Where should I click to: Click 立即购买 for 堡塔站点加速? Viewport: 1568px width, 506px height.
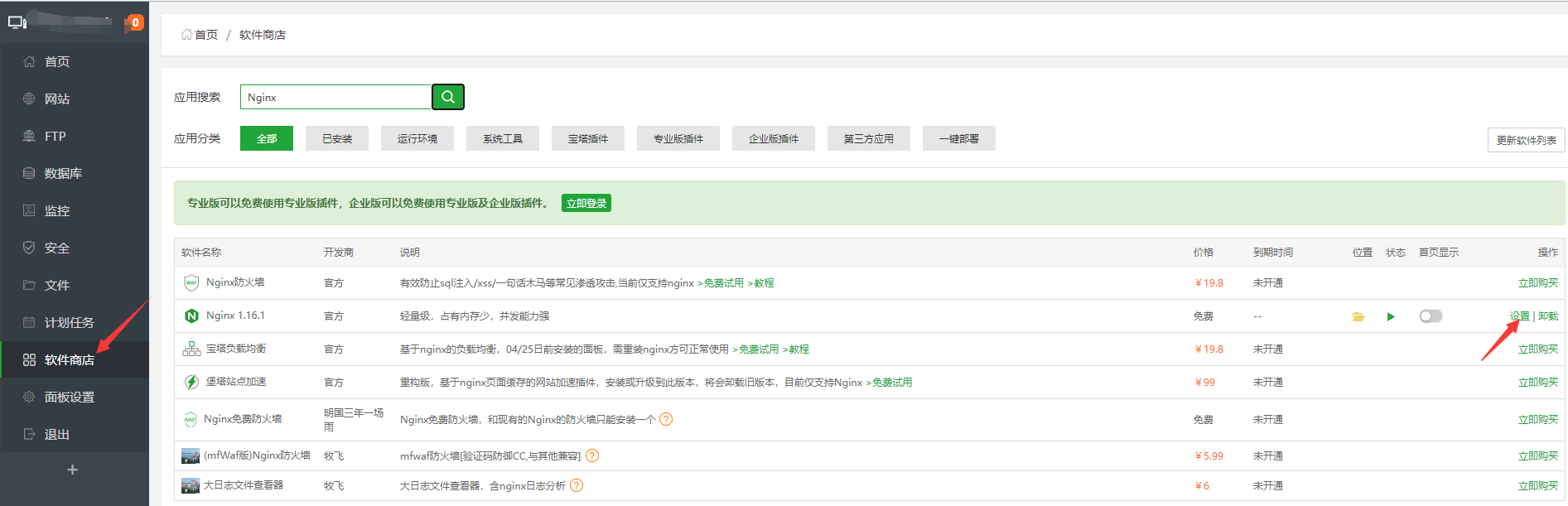[x=1538, y=383]
